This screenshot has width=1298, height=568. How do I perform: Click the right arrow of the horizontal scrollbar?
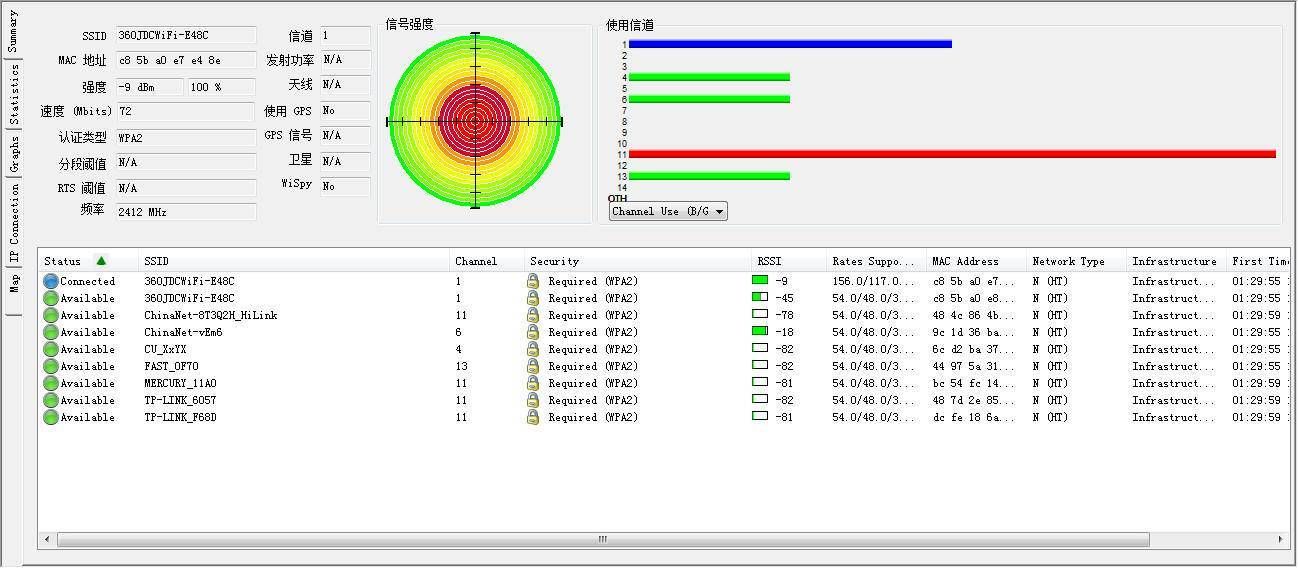[1281, 540]
